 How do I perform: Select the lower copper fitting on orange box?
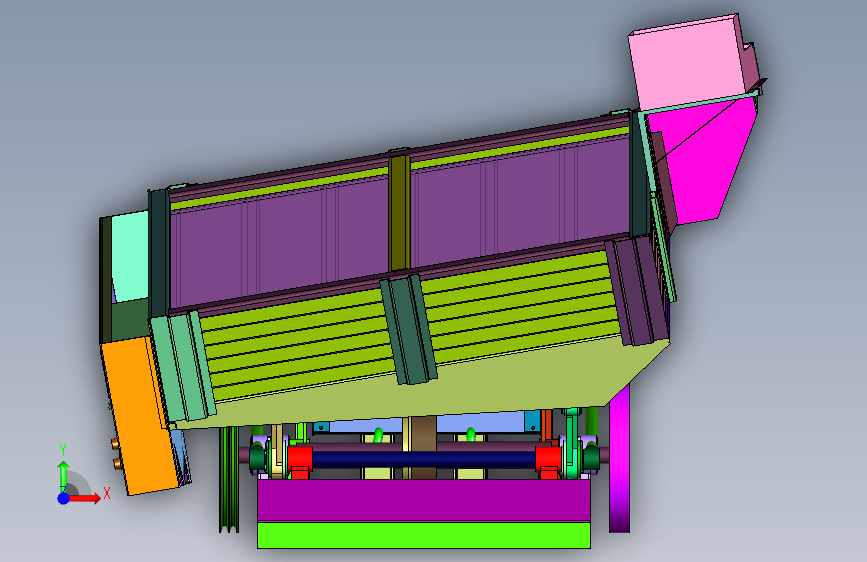pyautogui.click(x=117, y=464)
